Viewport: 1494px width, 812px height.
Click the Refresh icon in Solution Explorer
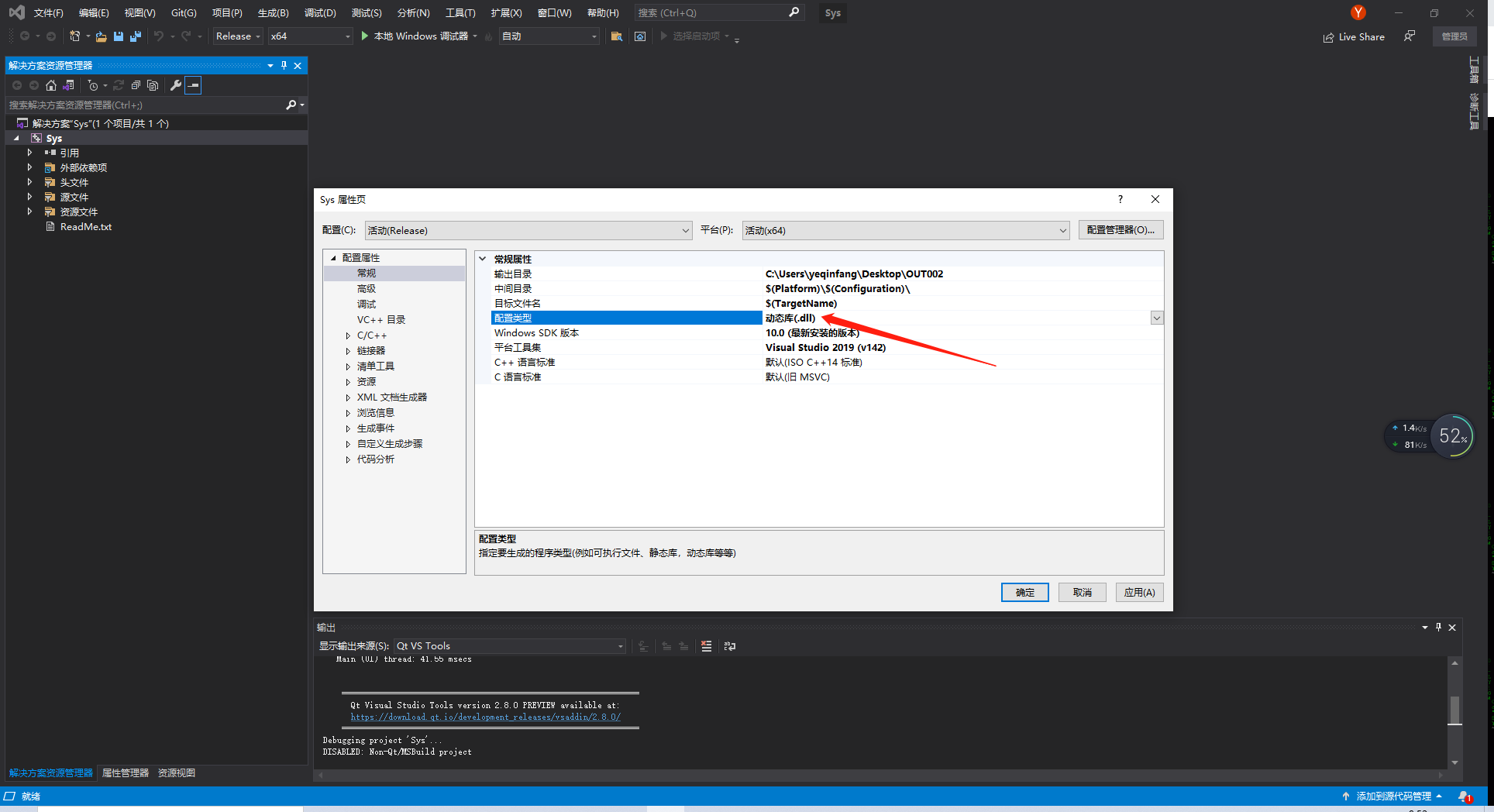[118, 85]
